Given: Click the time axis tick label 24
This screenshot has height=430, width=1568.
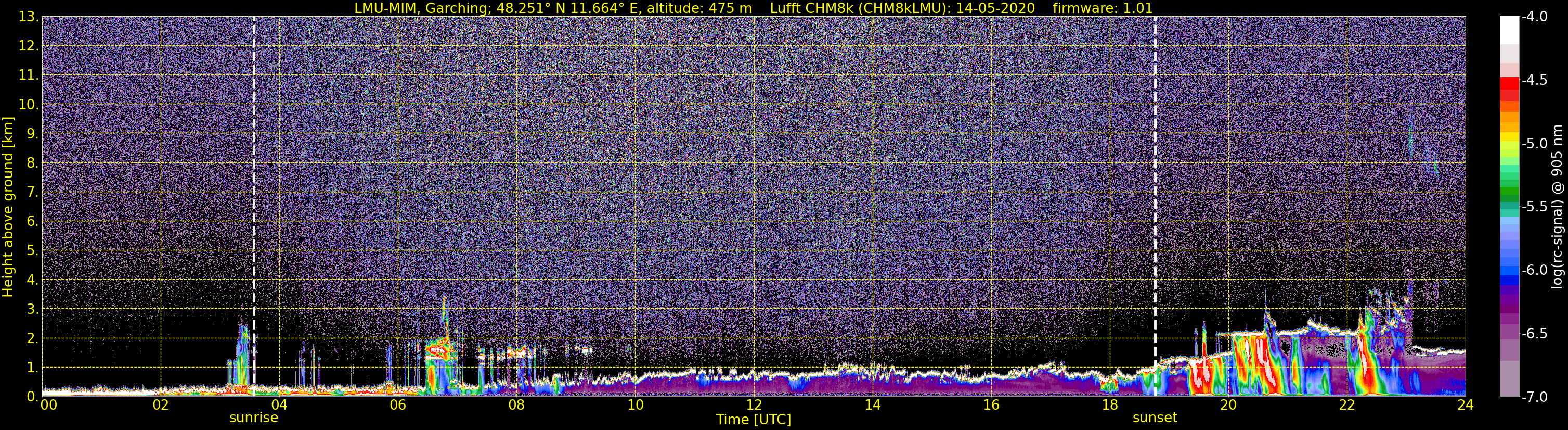Looking at the screenshot, I should click(x=1466, y=405).
